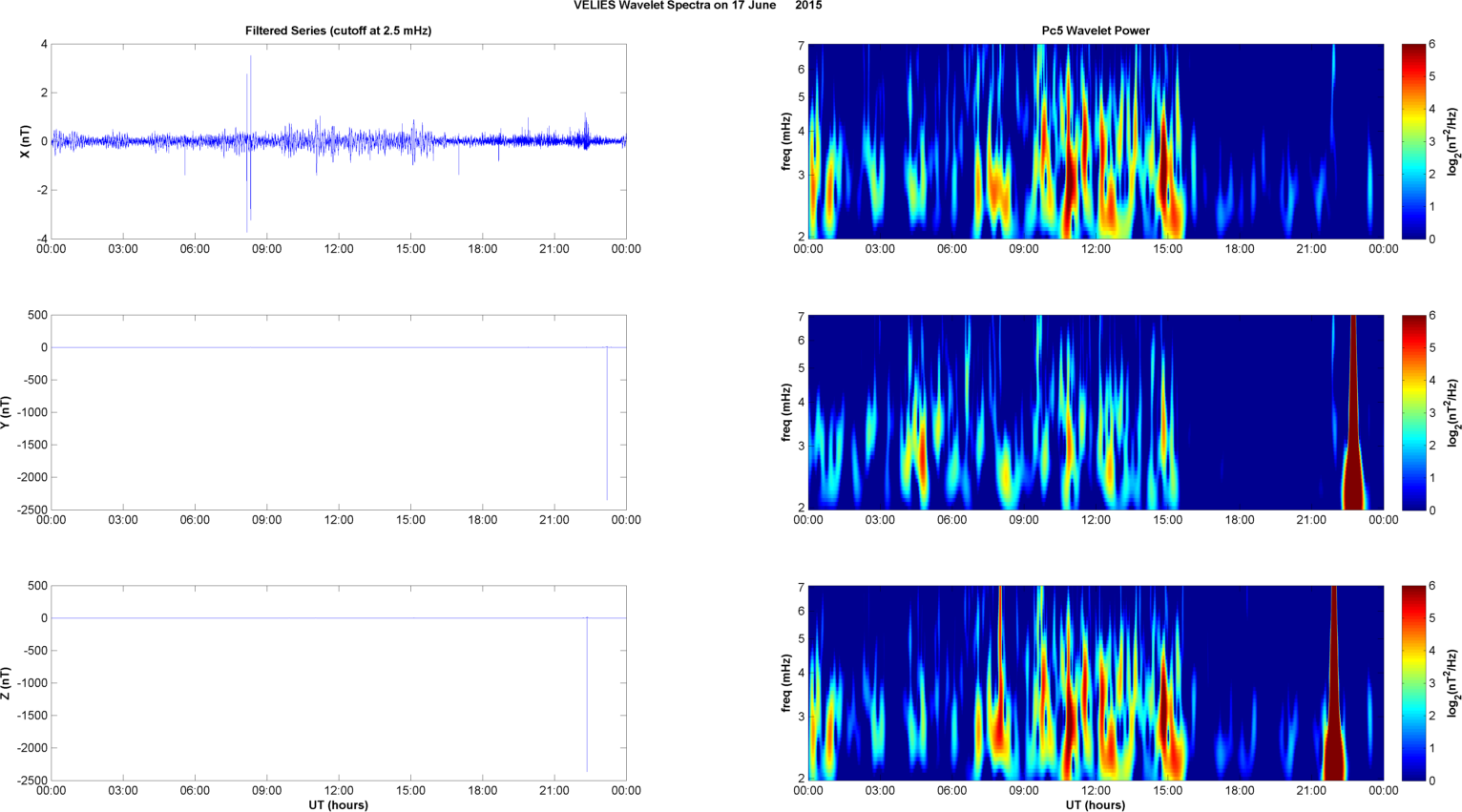The height and width of the screenshot is (812, 1462).
Task: Click the "-2500" tick on the Z (nT) axis
Action: [32, 781]
